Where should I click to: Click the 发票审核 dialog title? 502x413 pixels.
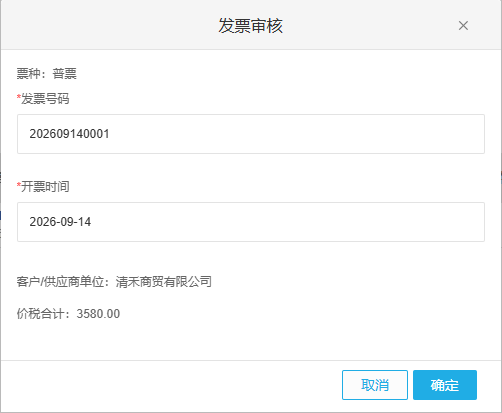click(251, 26)
